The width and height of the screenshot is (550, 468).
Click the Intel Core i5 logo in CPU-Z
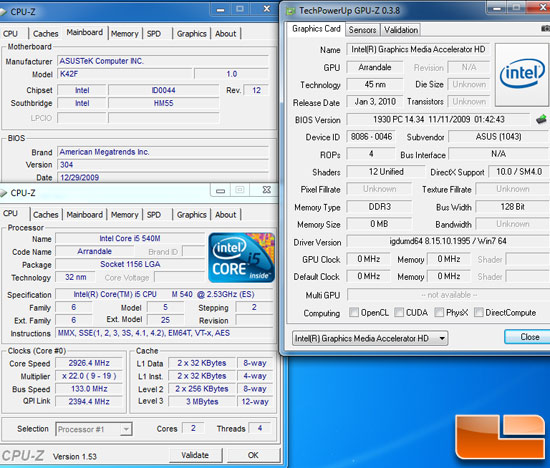pos(241,258)
